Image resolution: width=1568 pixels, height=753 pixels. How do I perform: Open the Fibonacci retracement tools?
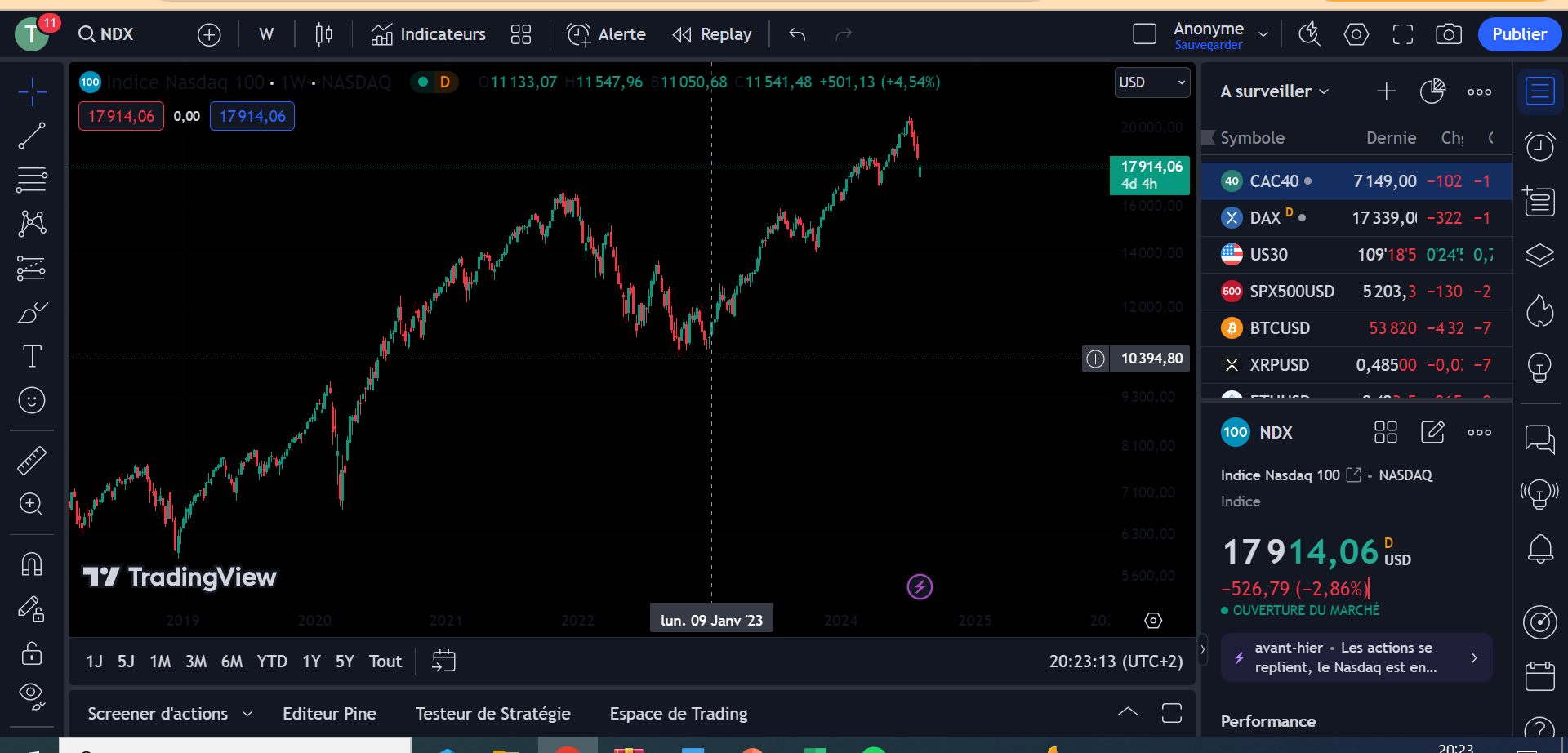32,180
